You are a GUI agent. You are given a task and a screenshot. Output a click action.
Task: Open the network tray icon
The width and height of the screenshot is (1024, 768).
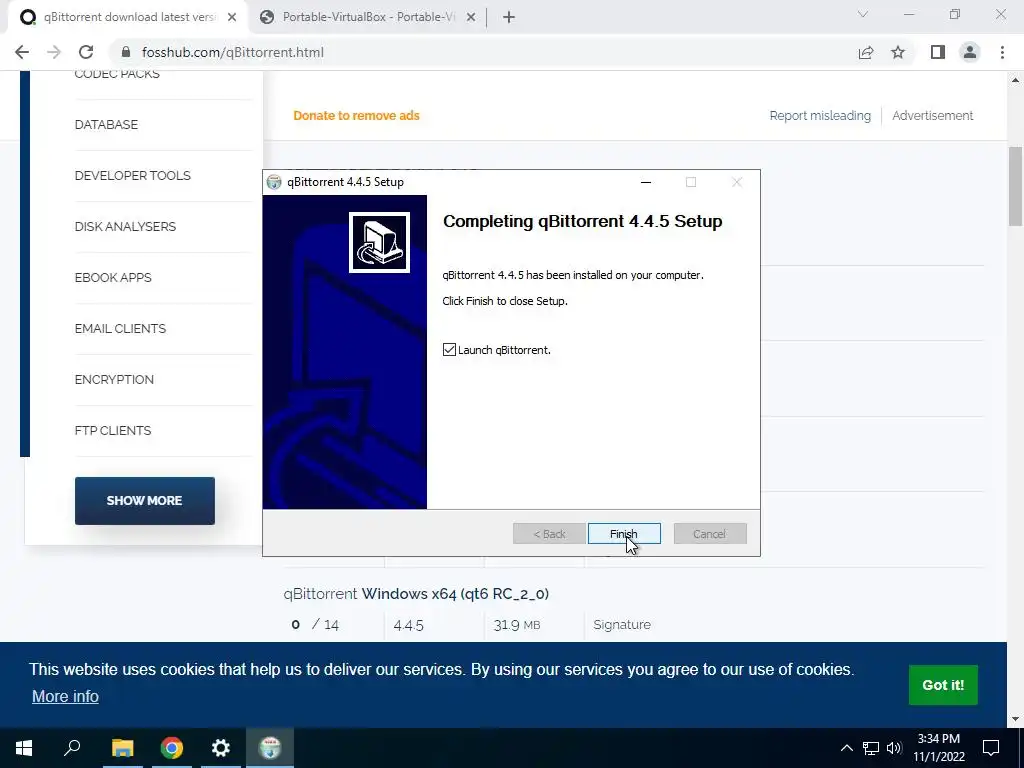[871, 748]
